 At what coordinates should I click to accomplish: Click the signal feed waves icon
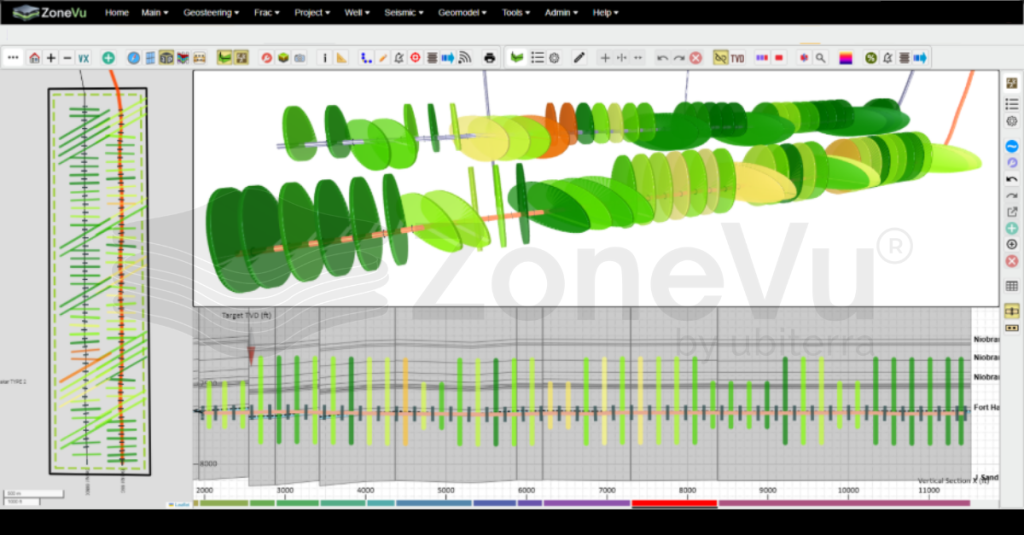pyautogui.click(x=464, y=58)
